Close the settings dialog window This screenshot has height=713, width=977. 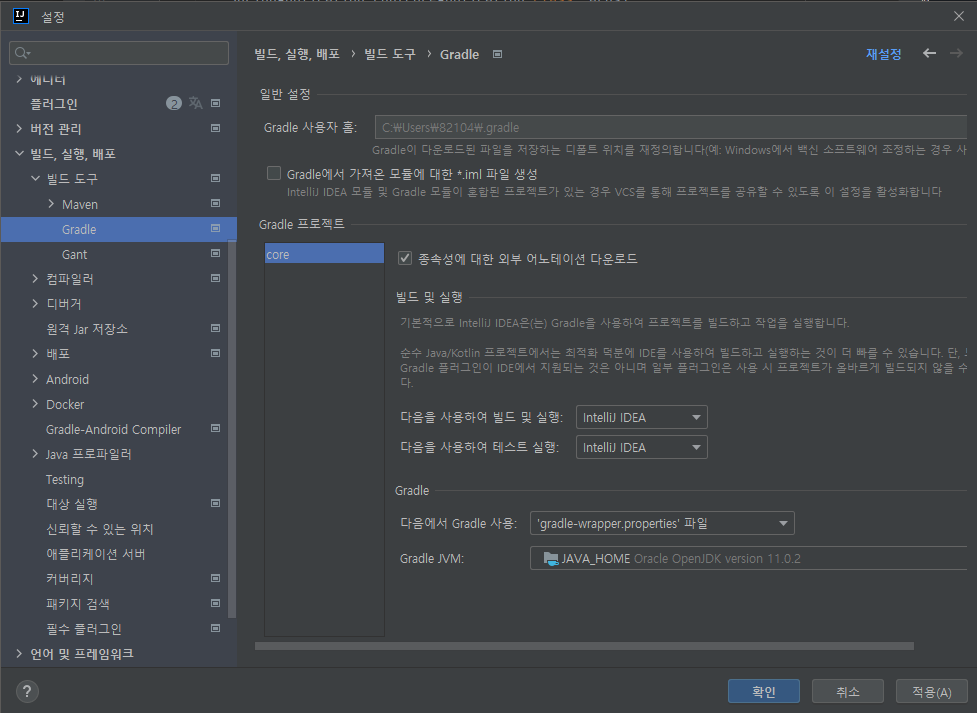[959, 16]
